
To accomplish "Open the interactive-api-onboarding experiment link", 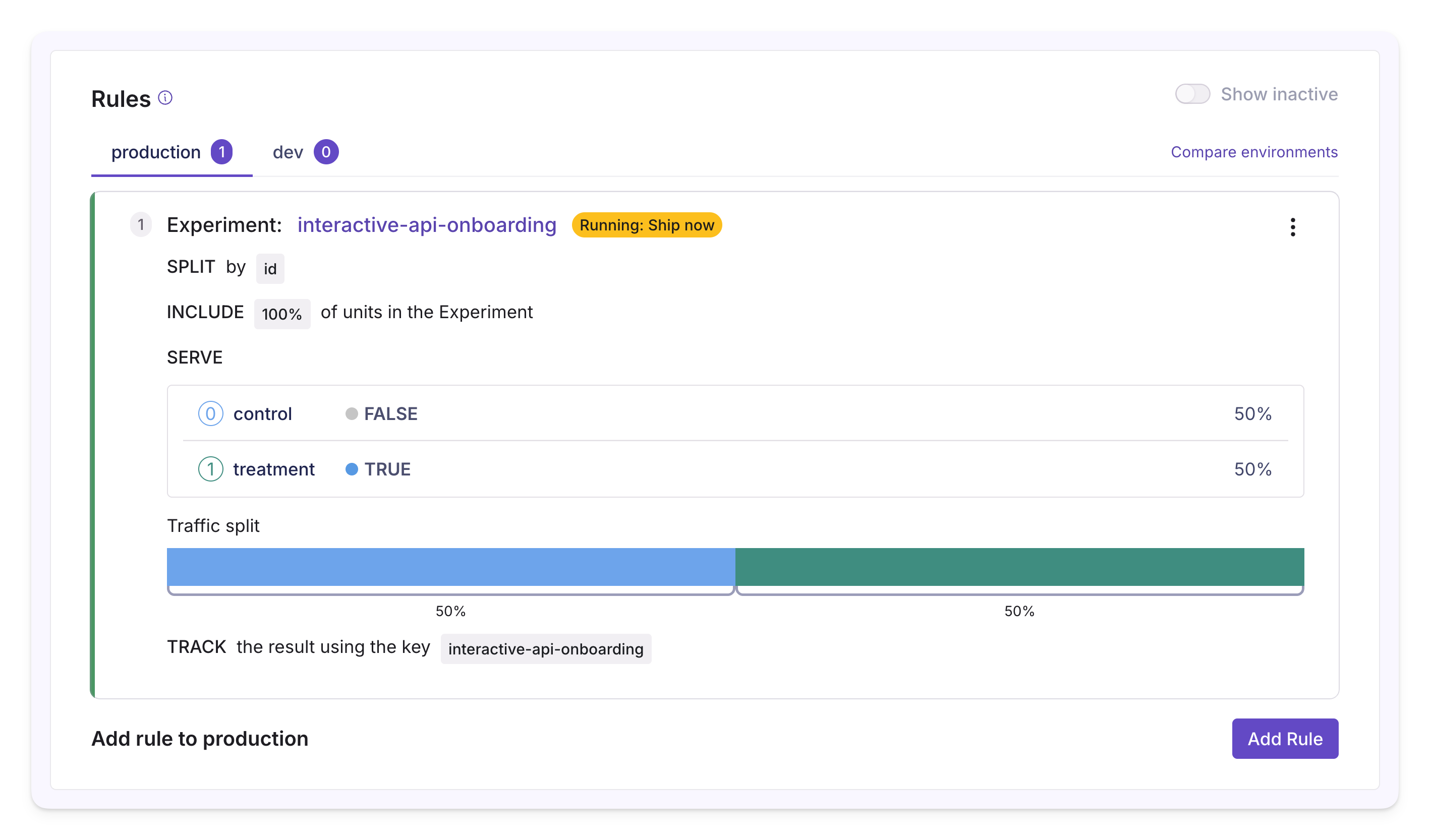I will tap(427, 225).
